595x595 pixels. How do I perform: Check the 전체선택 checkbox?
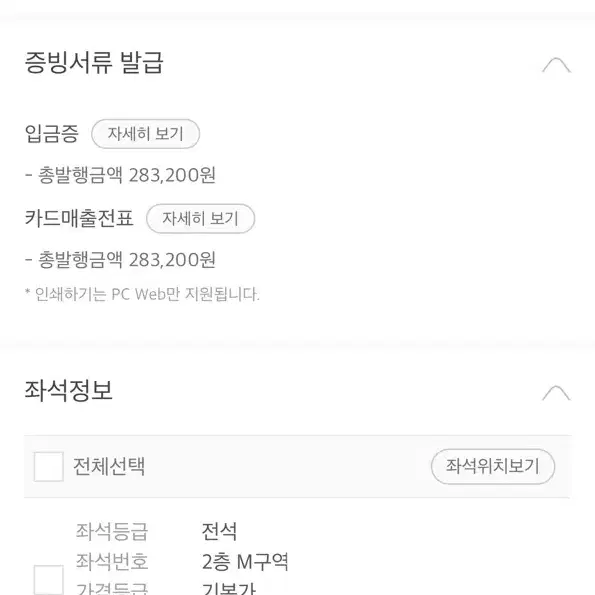tap(49, 466)
